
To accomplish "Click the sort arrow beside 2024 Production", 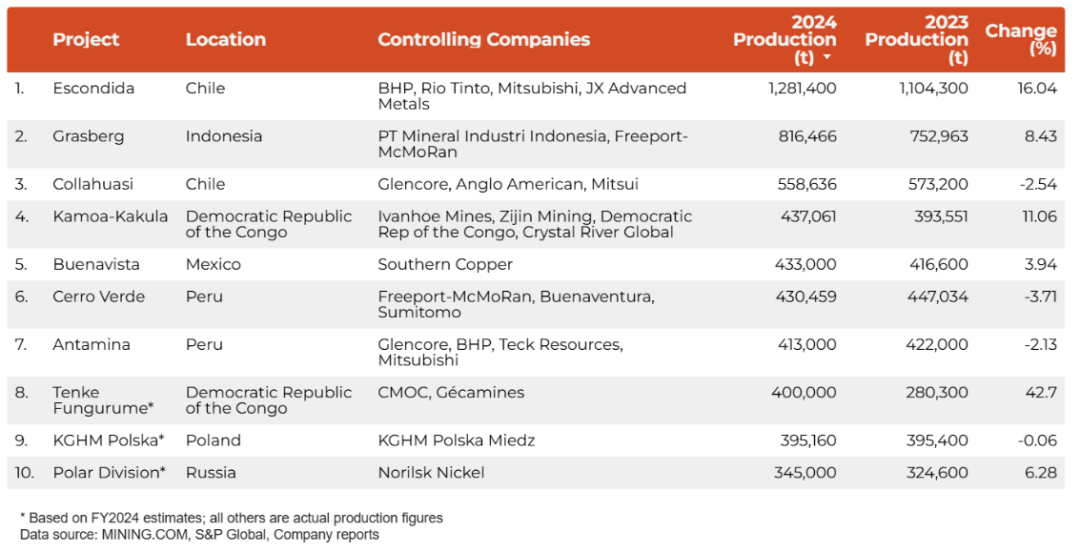I will coord(827,58).
